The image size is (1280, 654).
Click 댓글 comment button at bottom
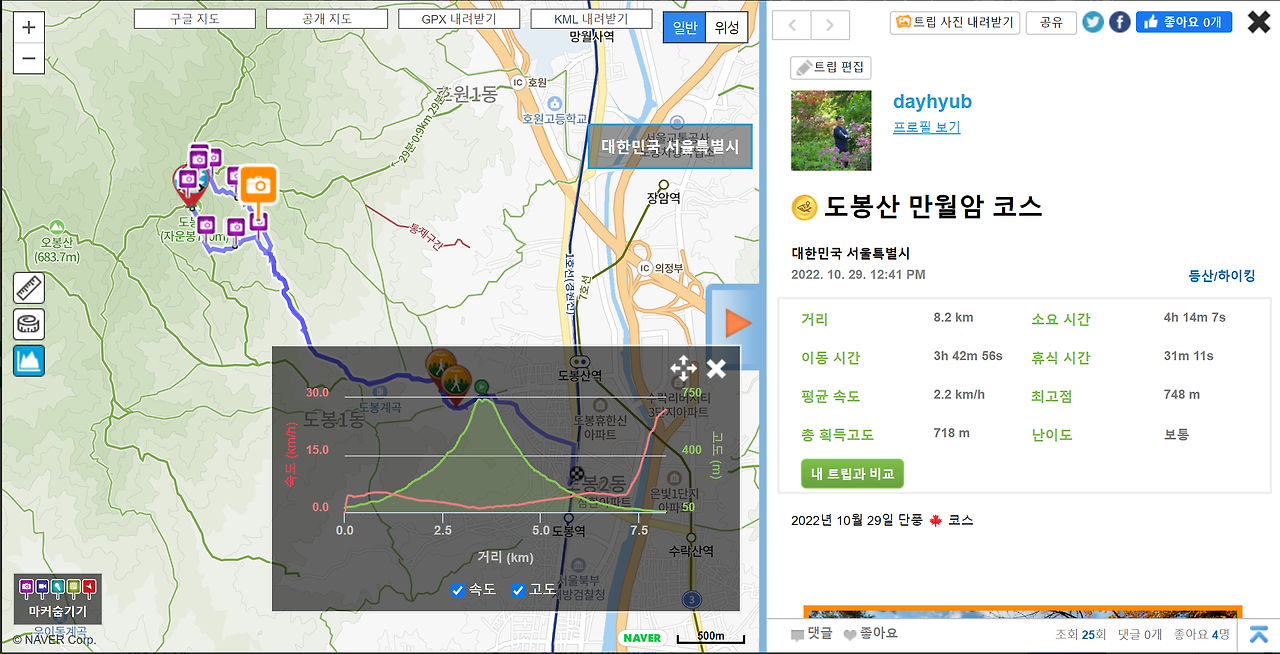811,633
